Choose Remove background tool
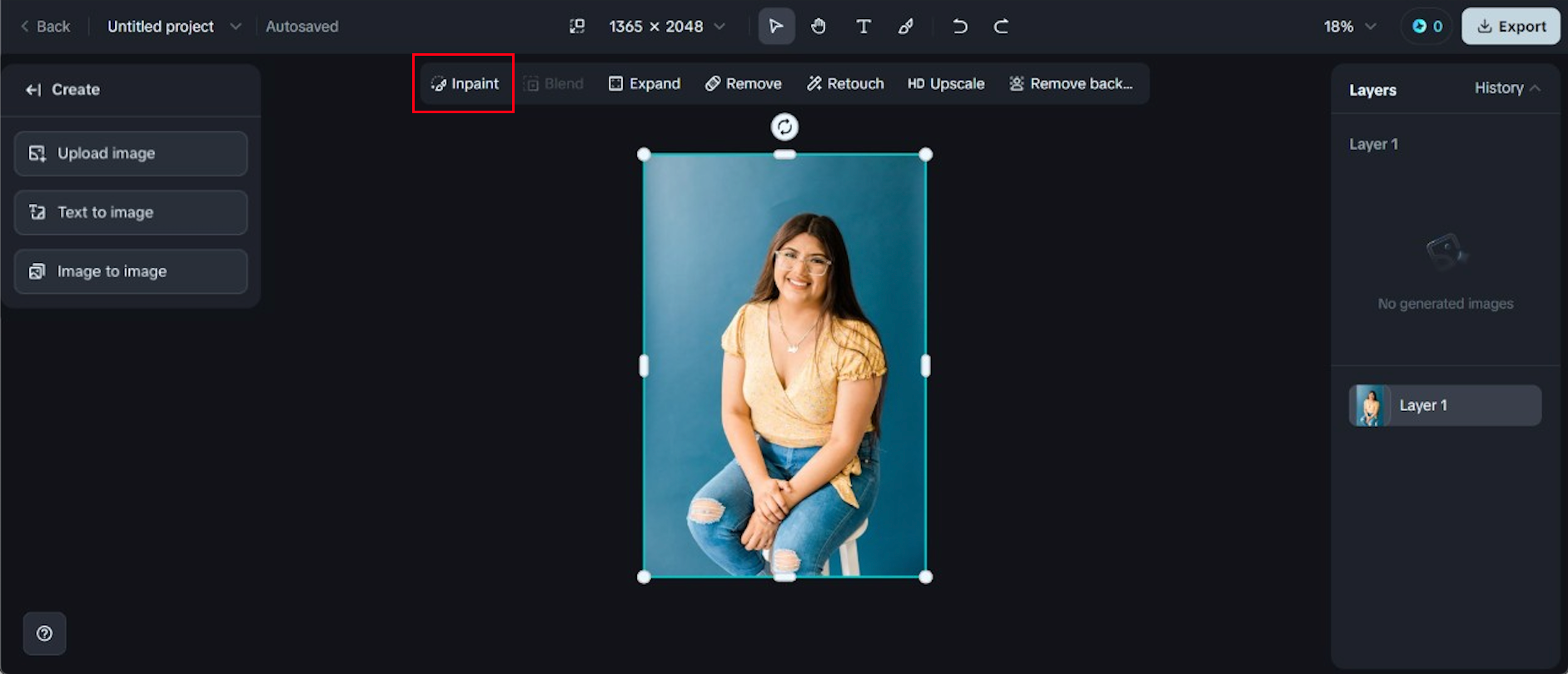 pos(1071,84)
